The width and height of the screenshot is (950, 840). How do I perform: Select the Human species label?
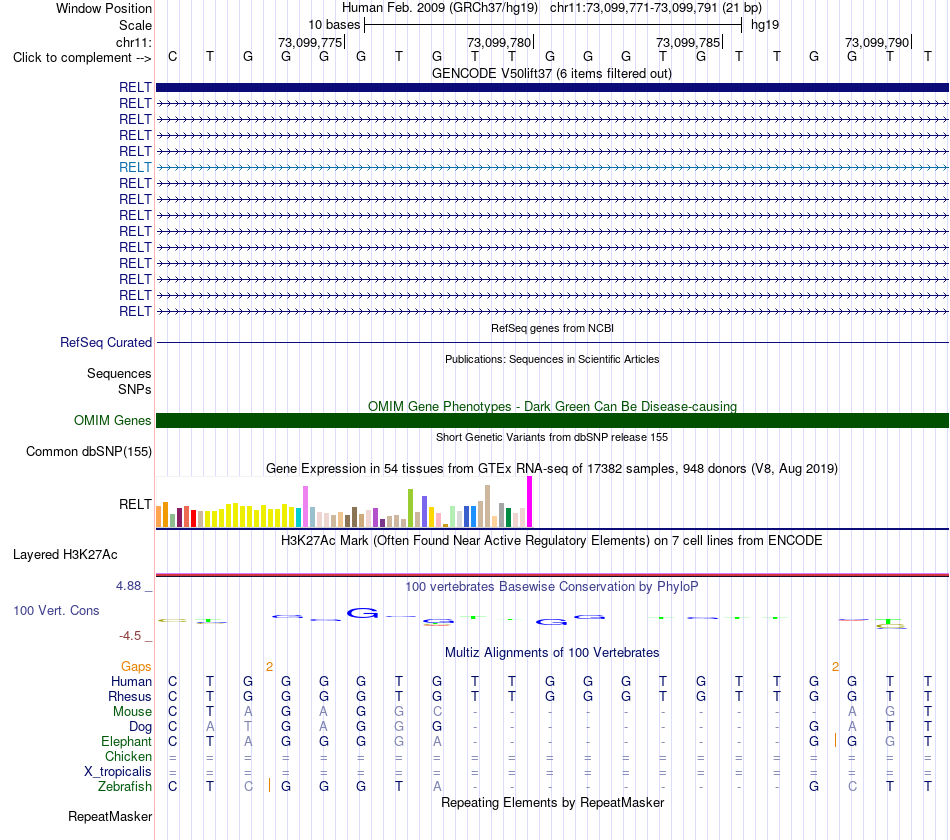[x=131, y=682]
